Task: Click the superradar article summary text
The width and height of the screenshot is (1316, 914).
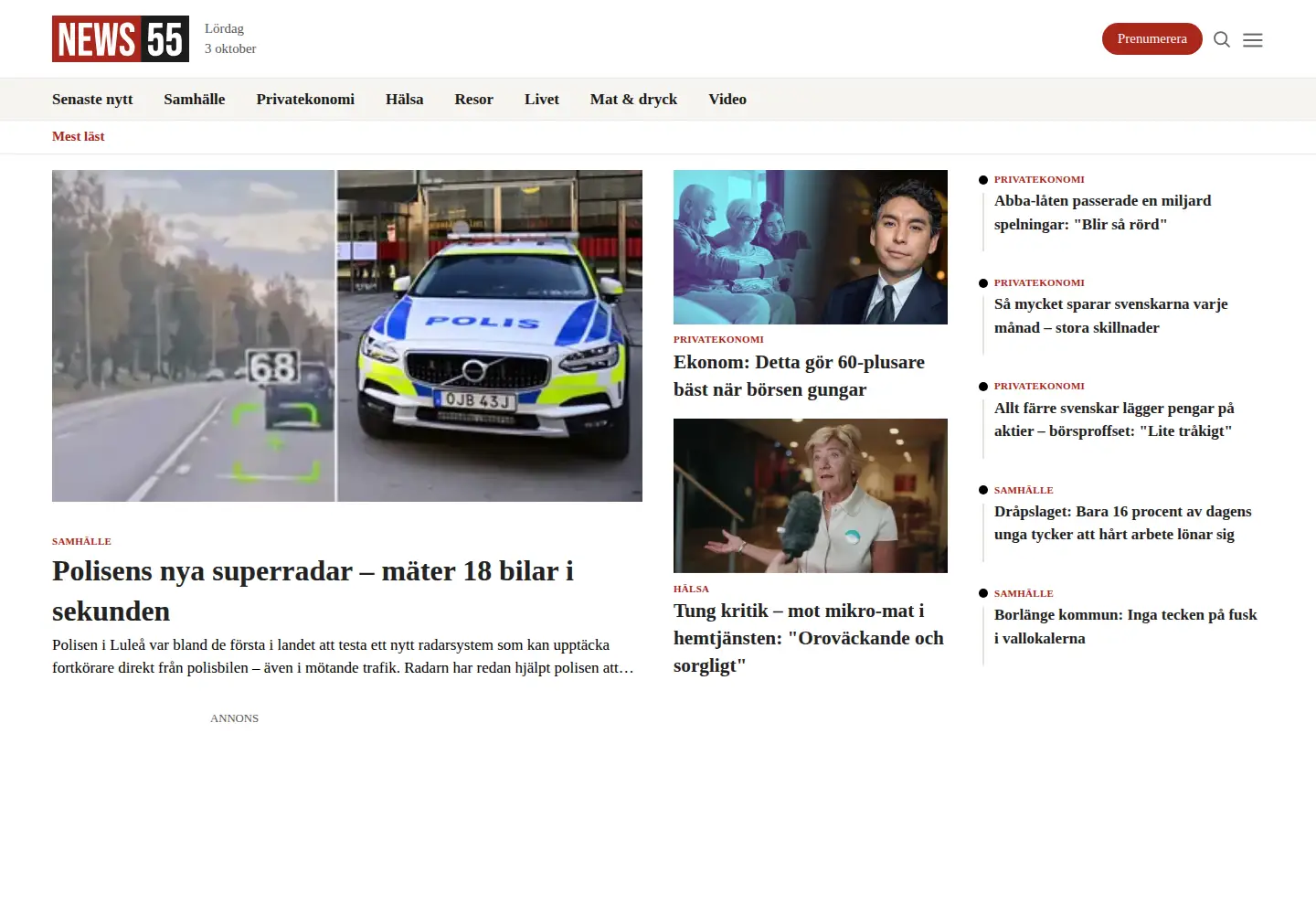Action: coord(343,656)
